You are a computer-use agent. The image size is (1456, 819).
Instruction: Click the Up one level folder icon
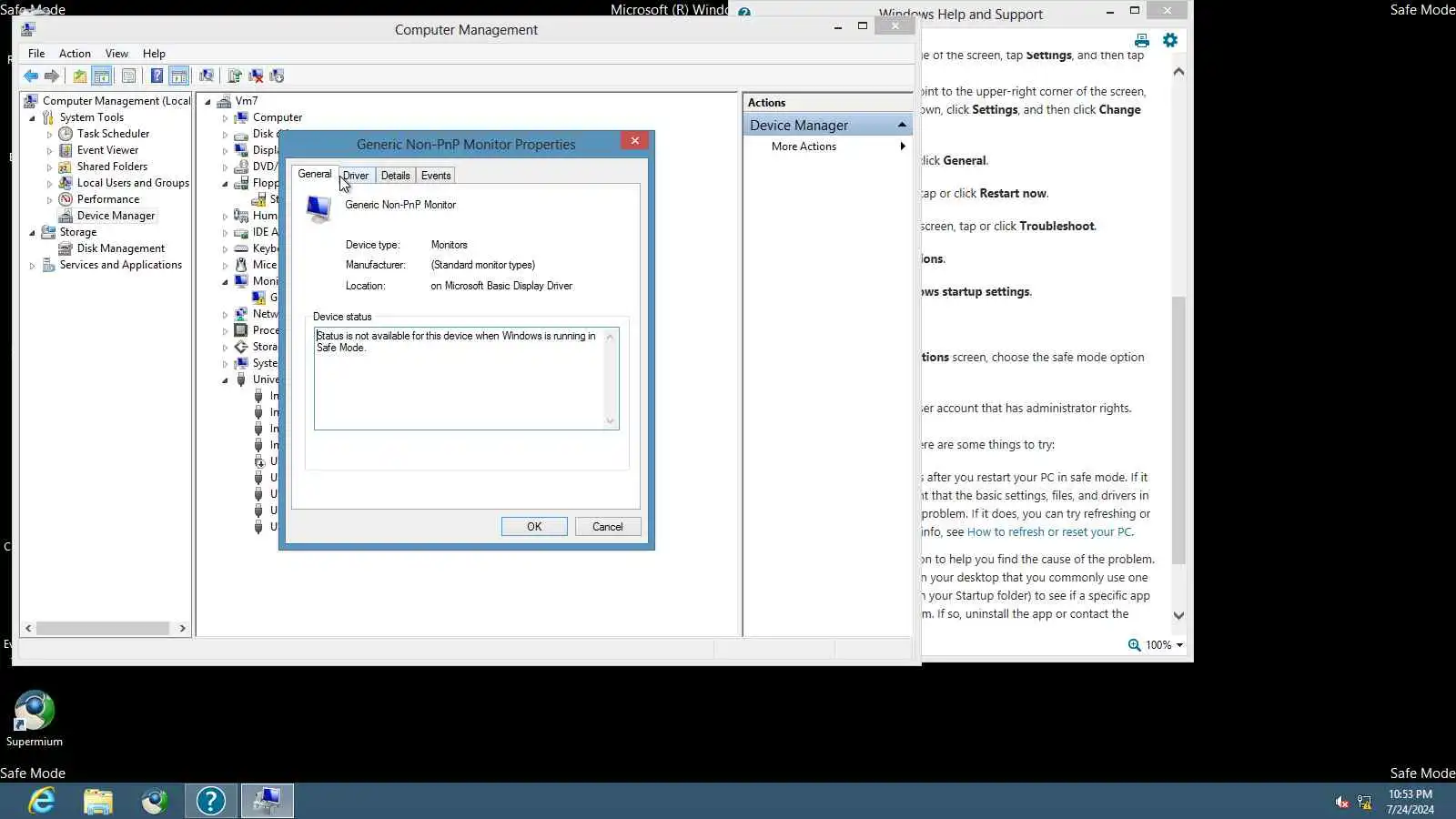(80, 76)
